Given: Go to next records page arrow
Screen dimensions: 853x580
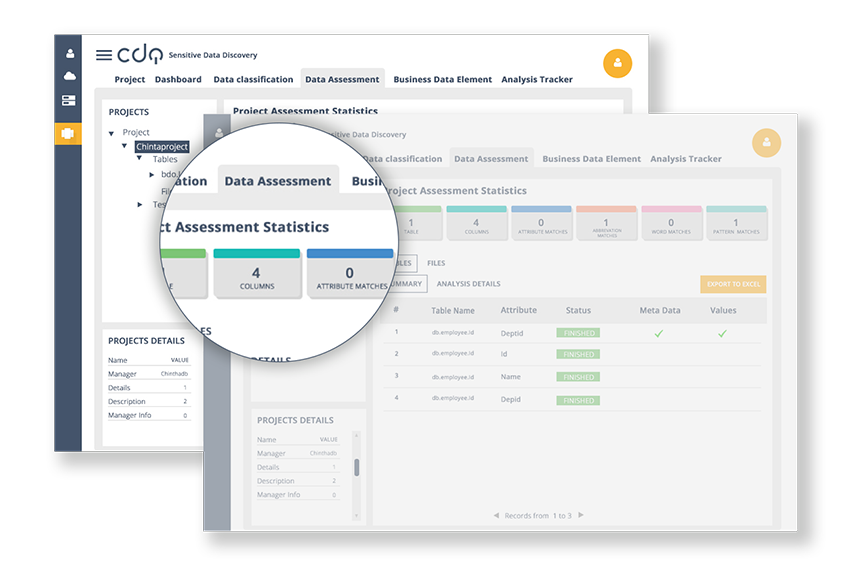Looking at the screenshot, I should click(581, 515).
